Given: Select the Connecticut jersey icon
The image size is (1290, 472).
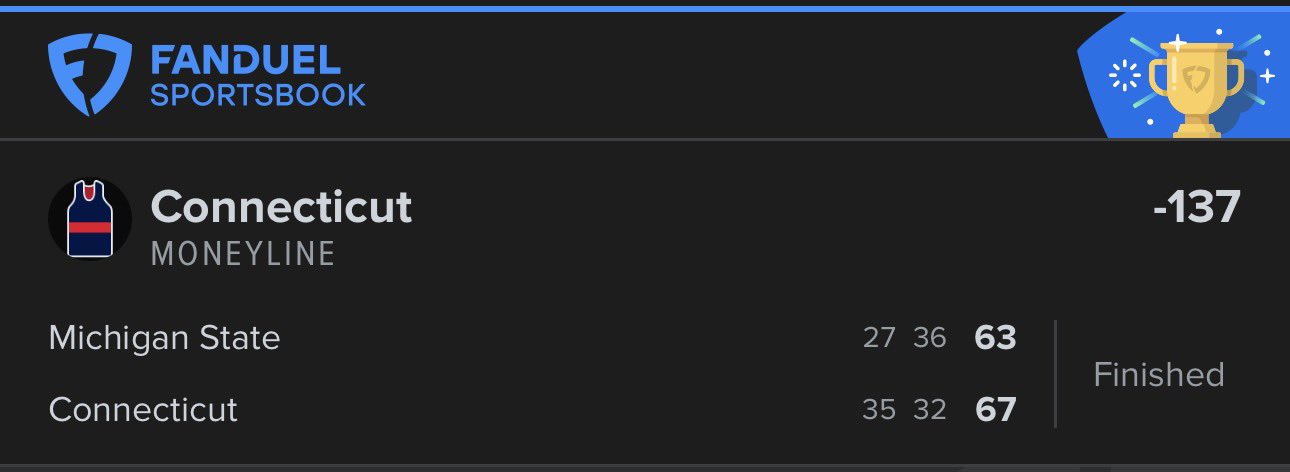Looking at the screenshot, I should (90, 219).
